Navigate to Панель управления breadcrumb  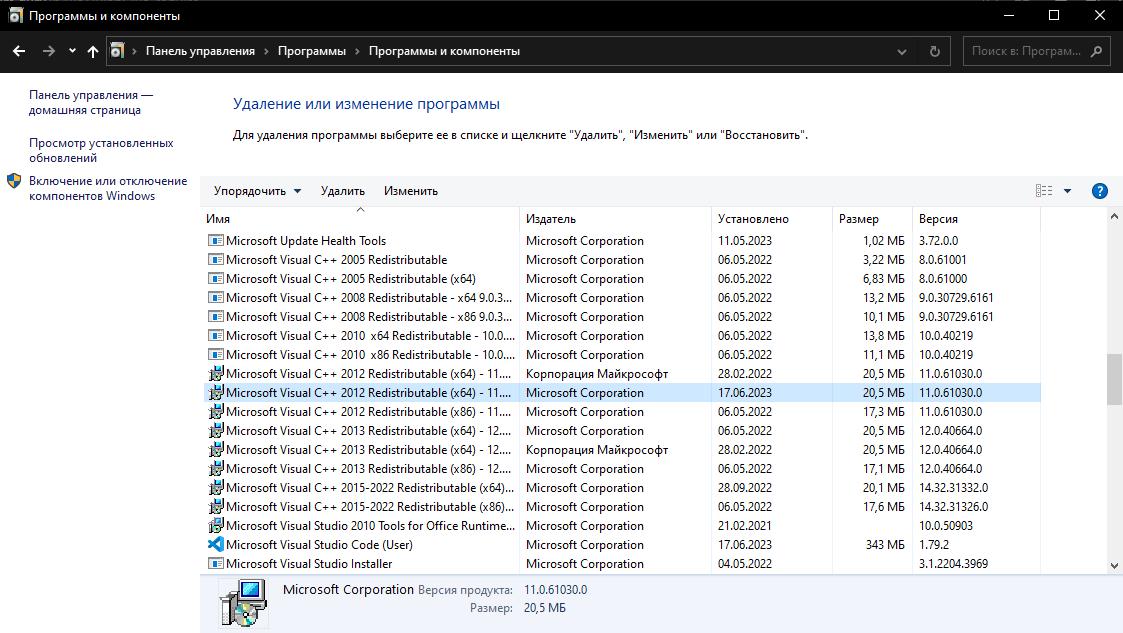[200, 51]
